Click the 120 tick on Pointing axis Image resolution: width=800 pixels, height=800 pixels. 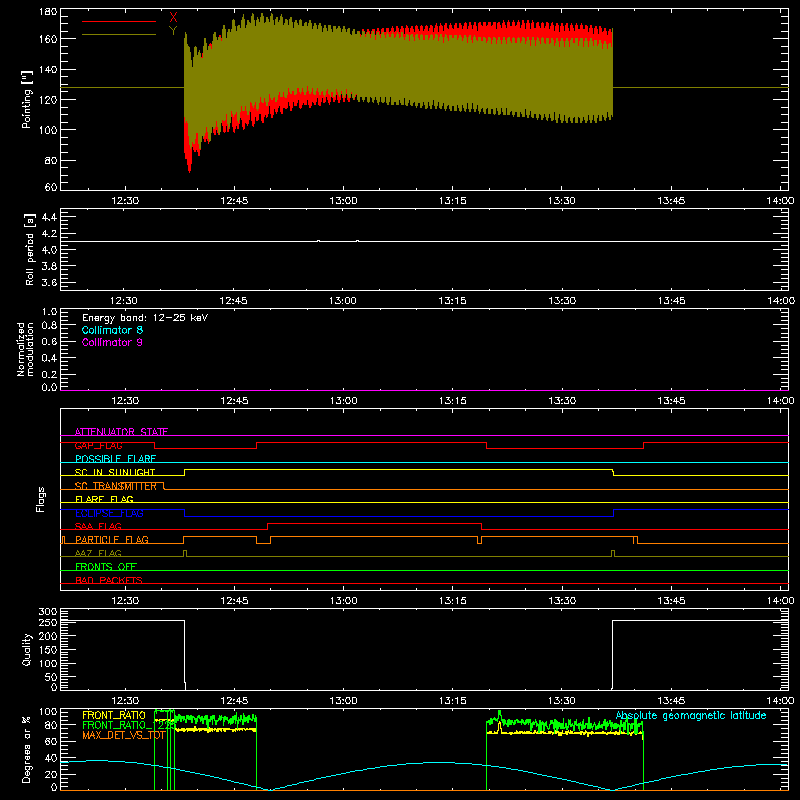tap(48, 99)
